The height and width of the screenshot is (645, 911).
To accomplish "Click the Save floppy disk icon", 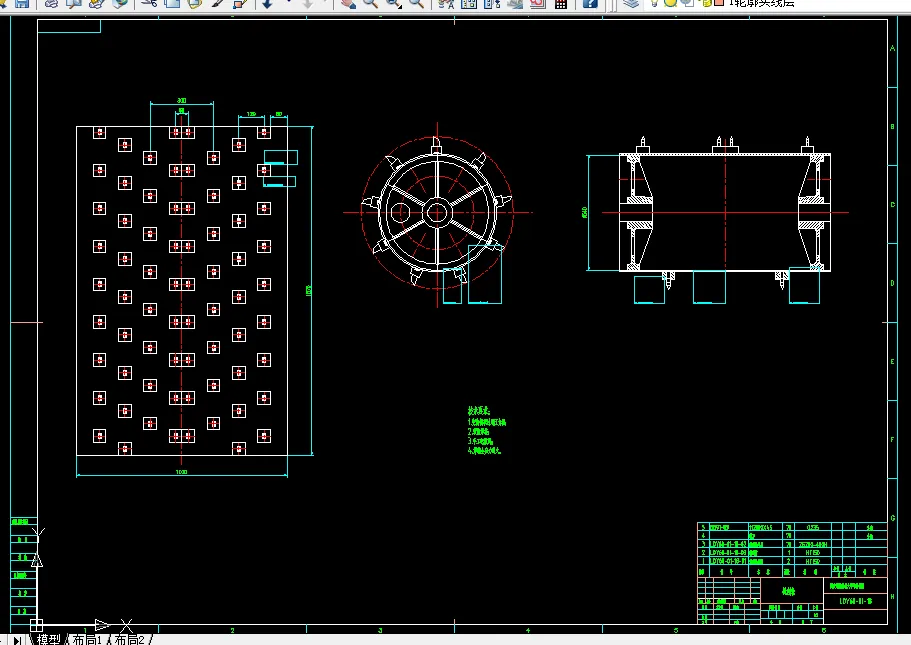I will tap(22, 3).
